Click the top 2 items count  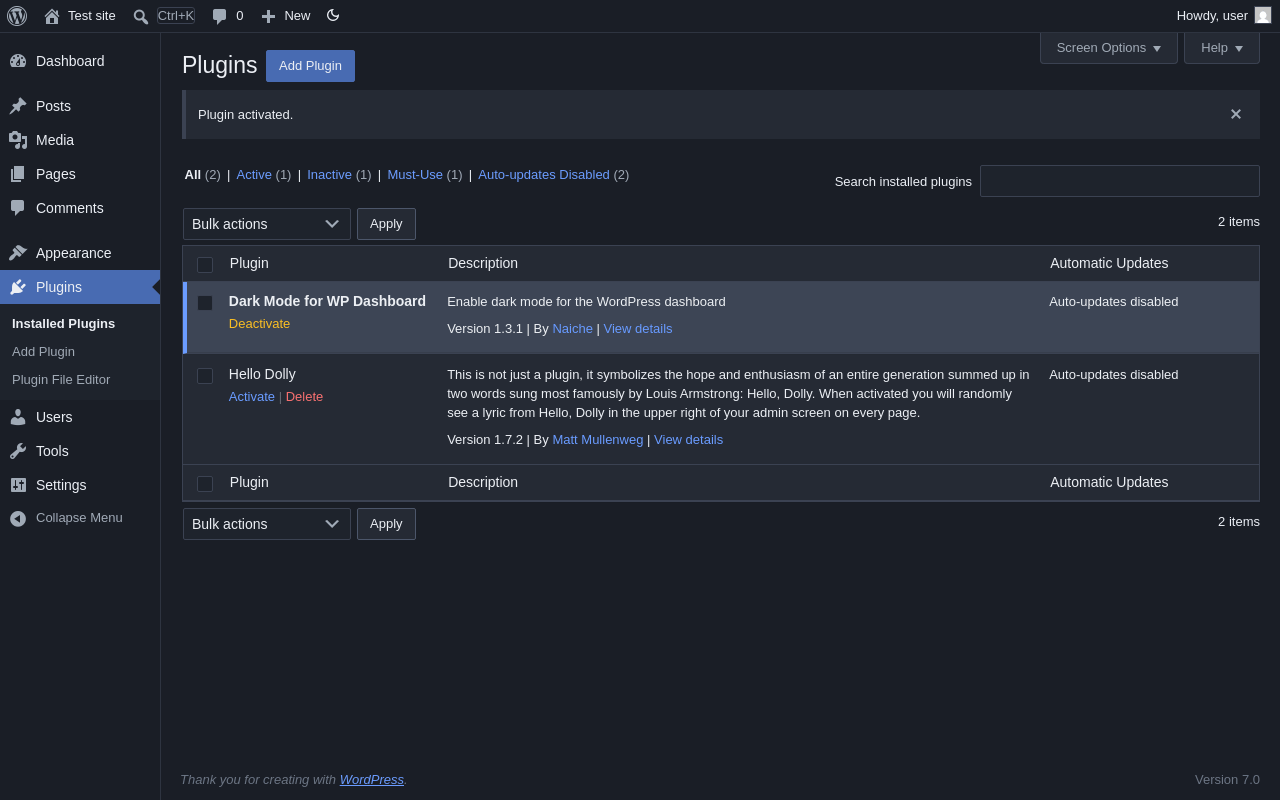coord(1239,222)
